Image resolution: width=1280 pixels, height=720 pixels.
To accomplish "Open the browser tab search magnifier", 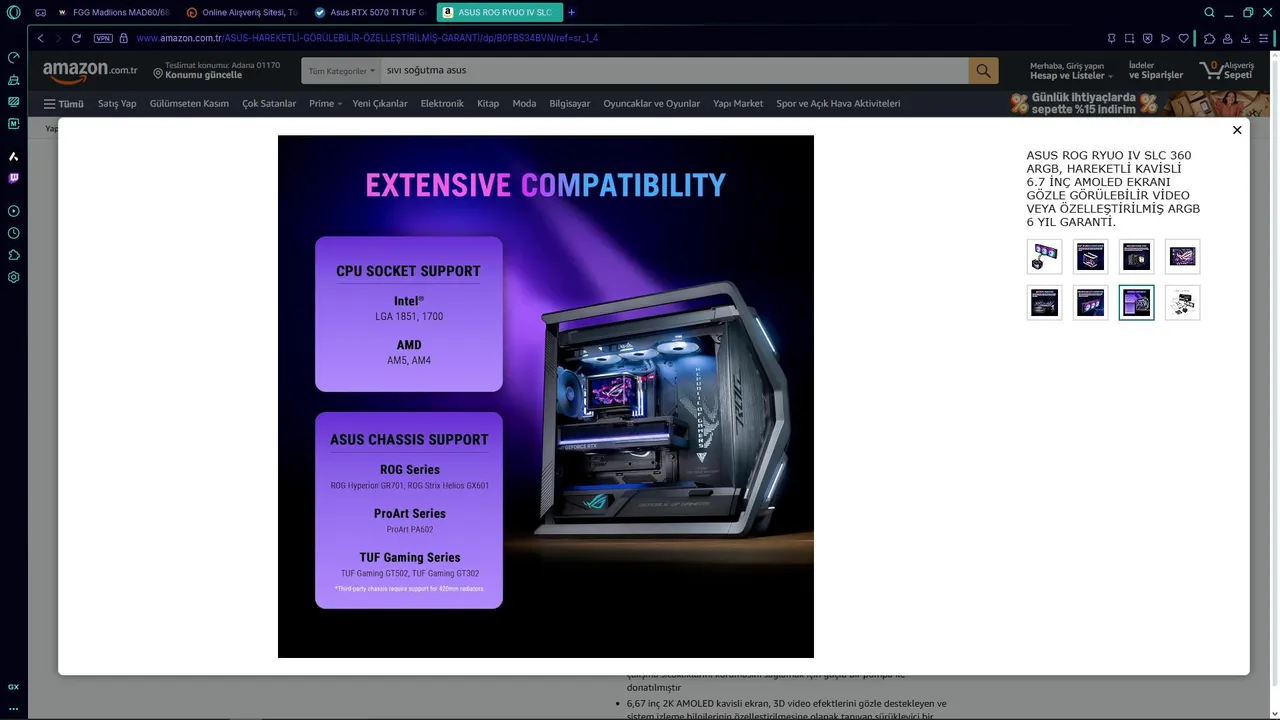I will [x=1209, y=12].
